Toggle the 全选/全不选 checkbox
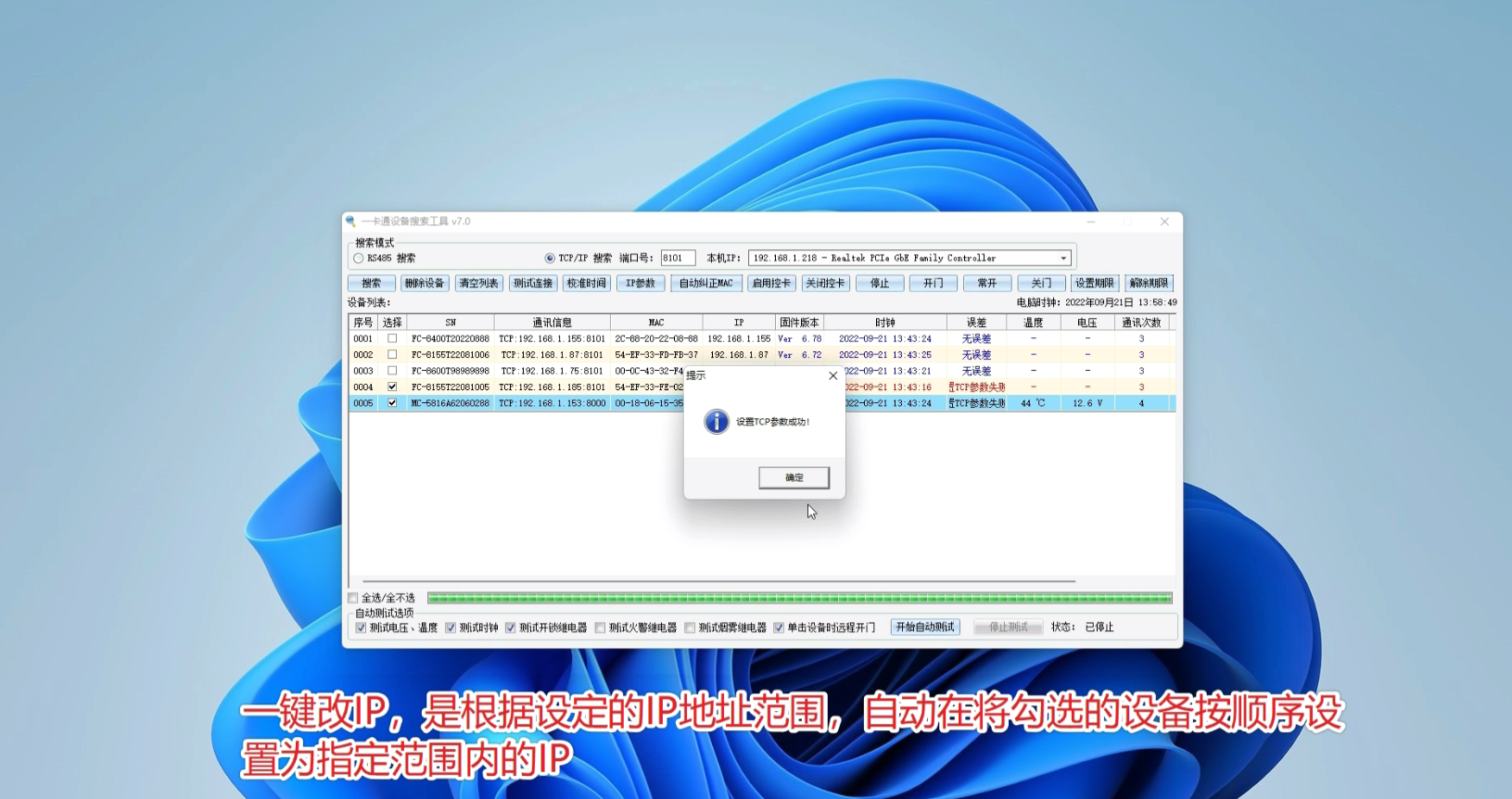The image size is (1512, 799). click(353, 598)
